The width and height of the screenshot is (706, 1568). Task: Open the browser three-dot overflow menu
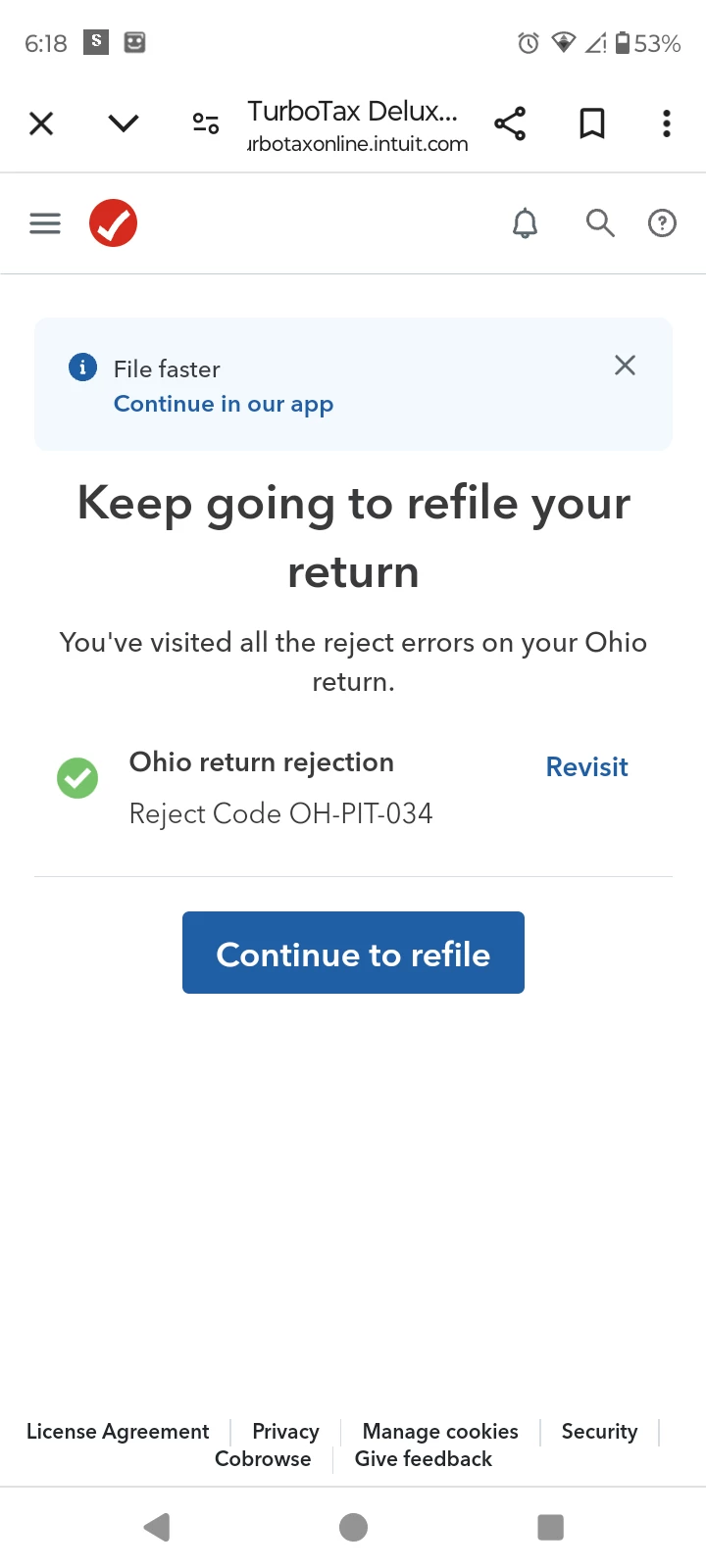tap(667, 123)
